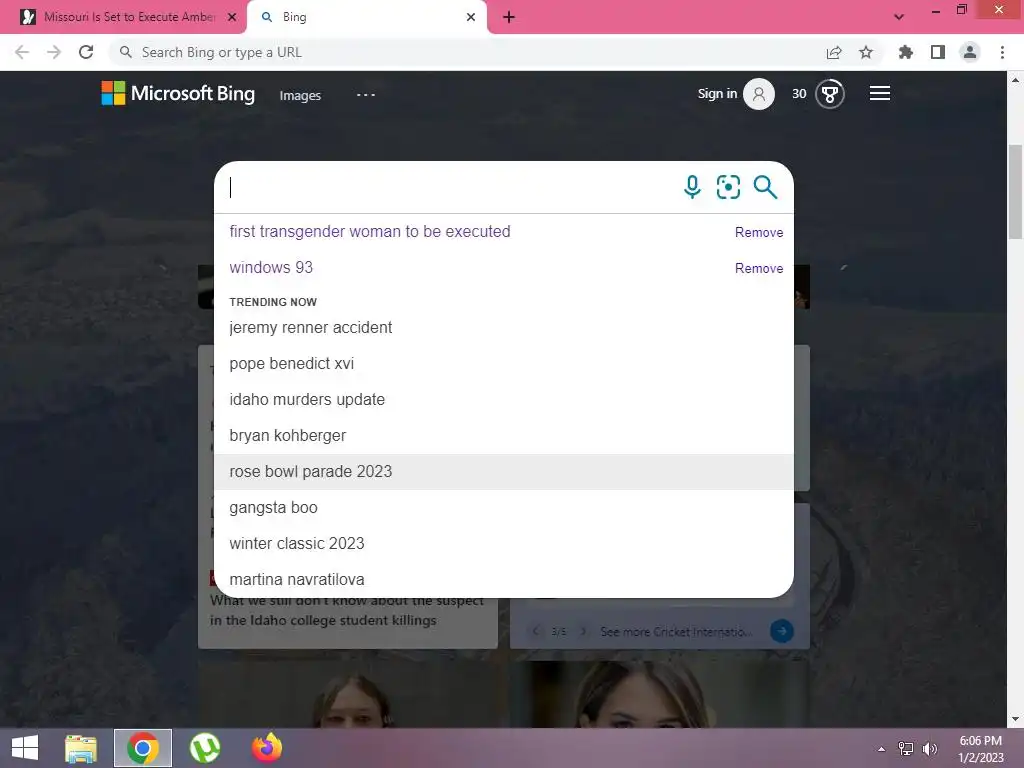This screenshot has height=768, width=1024.
Task: Launch uTorrent from taskbar
Action: (x=205, y=748)
